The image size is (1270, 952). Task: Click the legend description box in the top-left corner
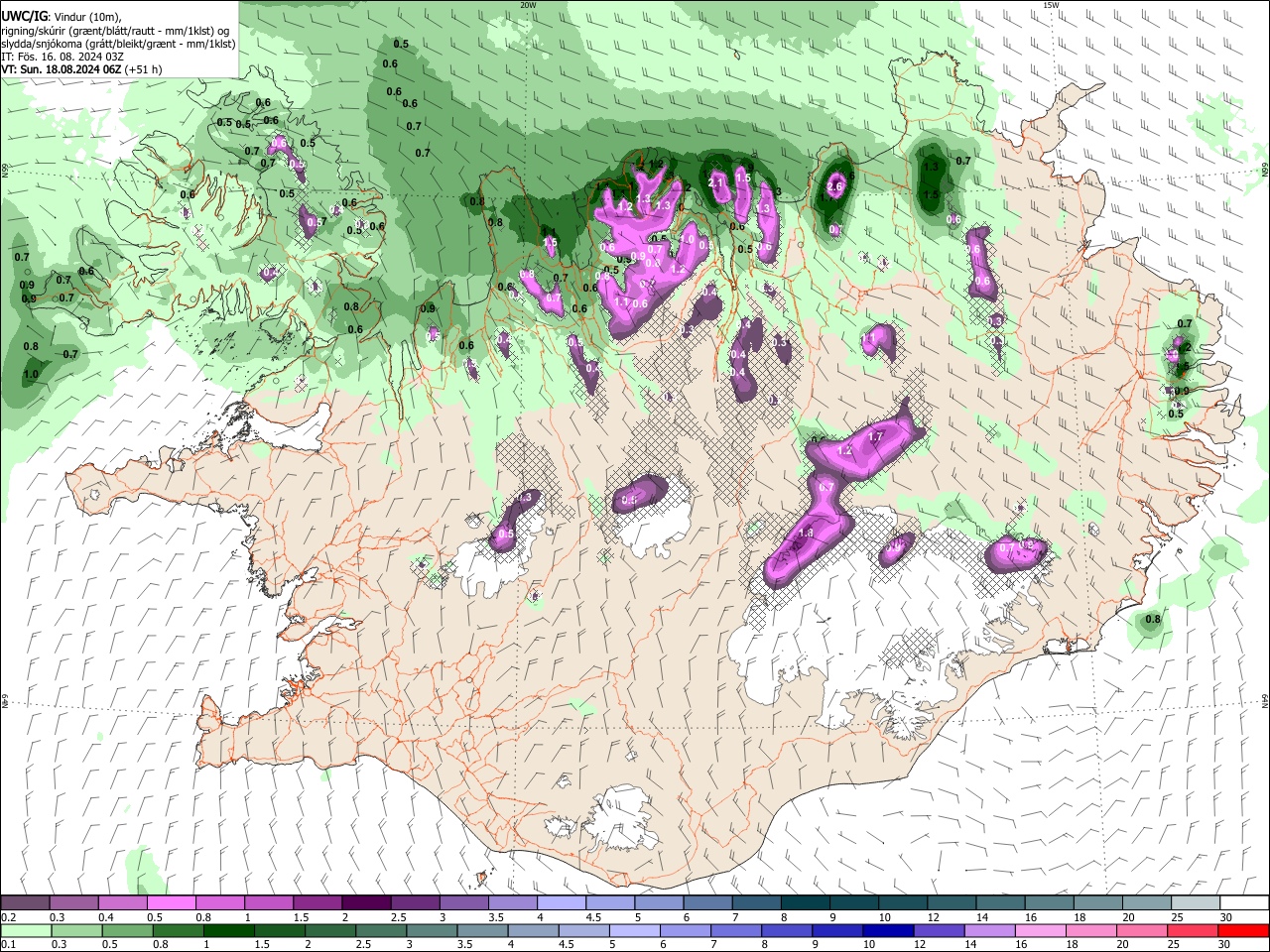119,39
